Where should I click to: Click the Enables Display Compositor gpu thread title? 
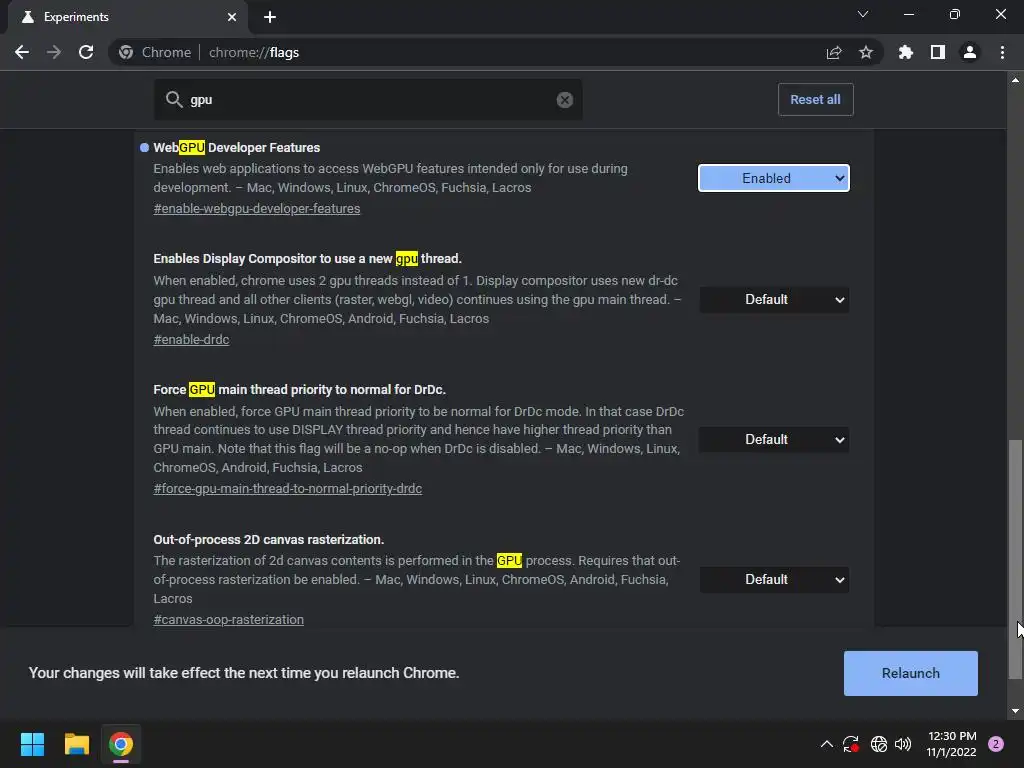308,259
